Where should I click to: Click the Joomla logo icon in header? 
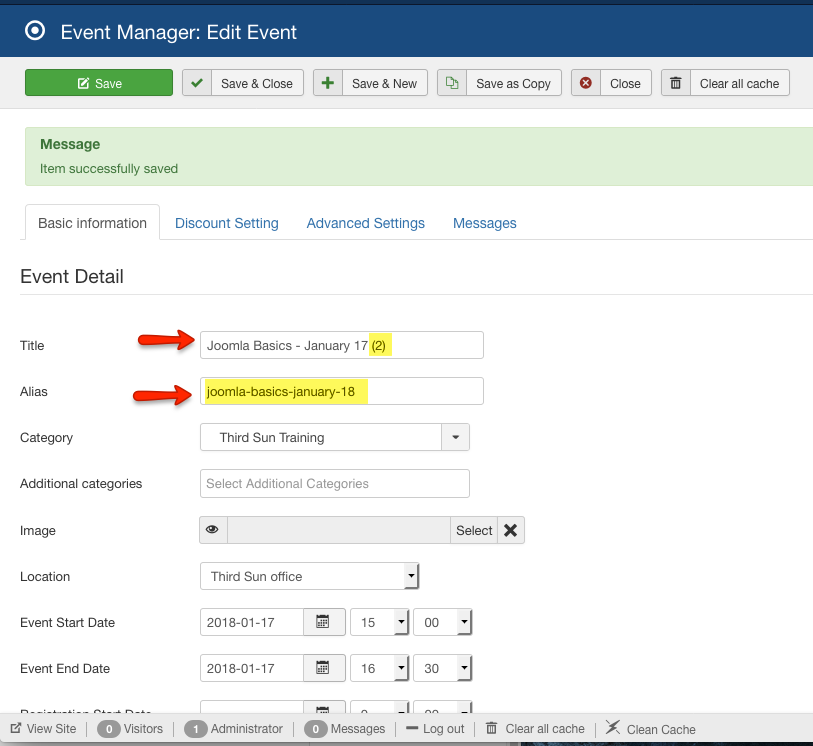pyautogui.click(x=35, y=31)
